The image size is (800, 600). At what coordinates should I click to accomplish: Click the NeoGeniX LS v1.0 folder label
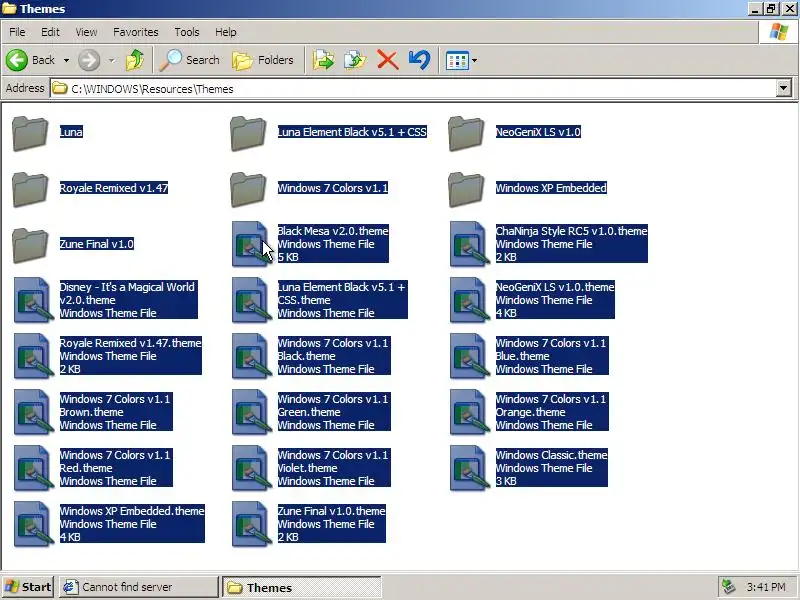(538, 132)
